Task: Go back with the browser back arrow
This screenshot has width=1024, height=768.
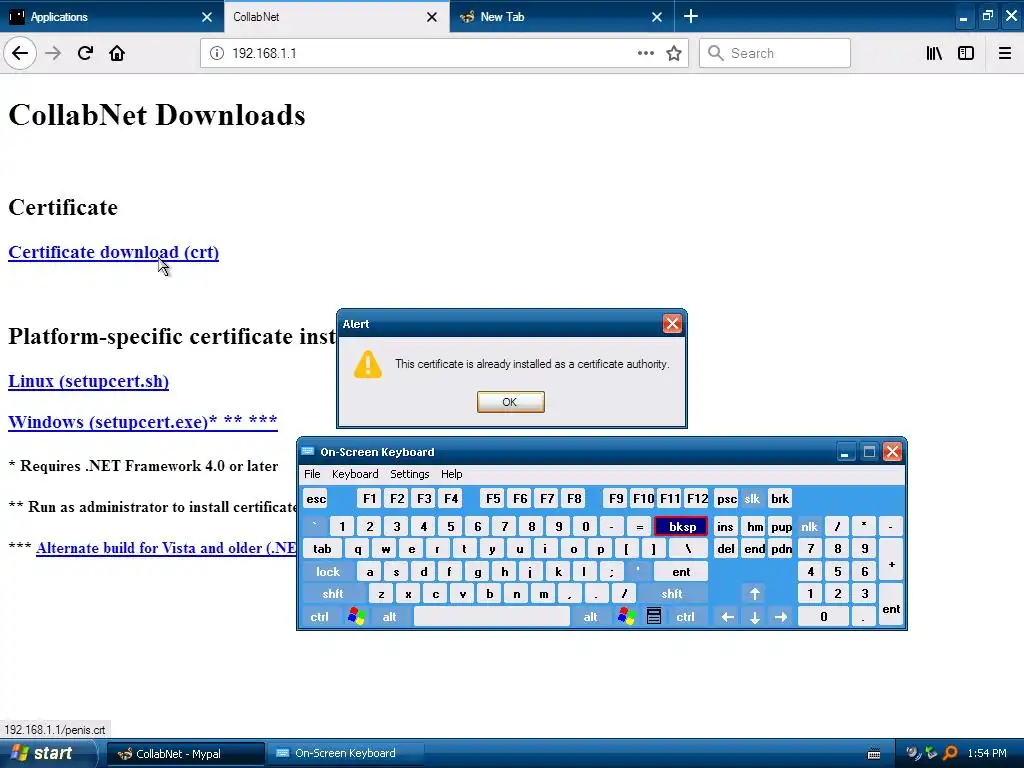Action: [x=20, y=53]
